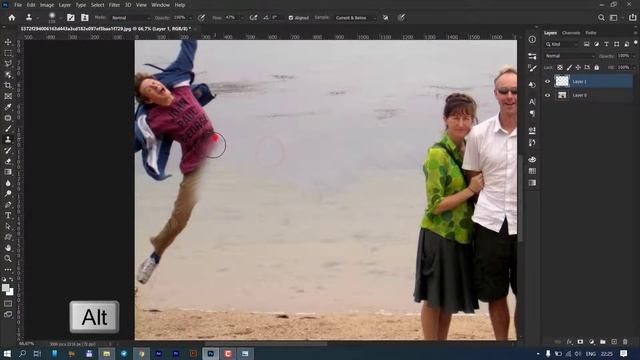Image resolution: width=640 pixels, height=360 pixels.
Task: Select the Brush tool
Action: tap(8, 129)
